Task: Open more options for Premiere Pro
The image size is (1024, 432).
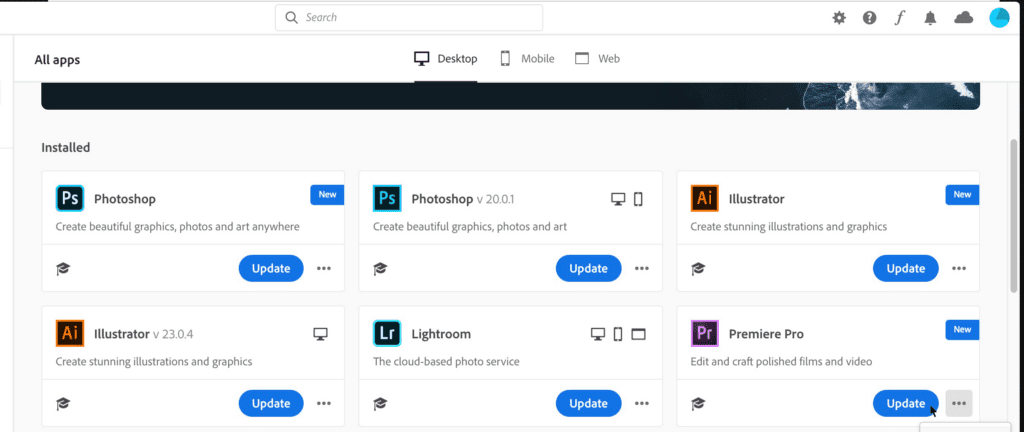Action: (x=959, y=403)
